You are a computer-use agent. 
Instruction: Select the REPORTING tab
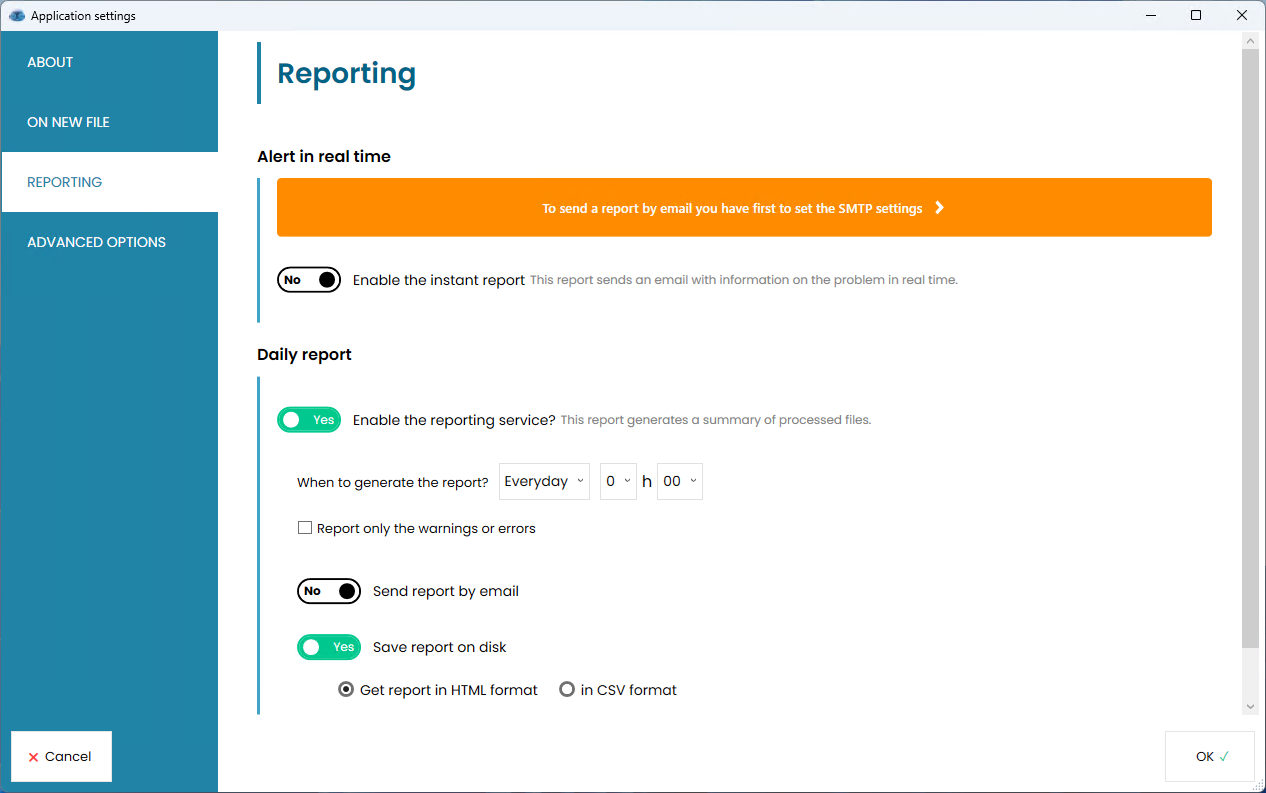pyautogui.click(x=110, y=182)
